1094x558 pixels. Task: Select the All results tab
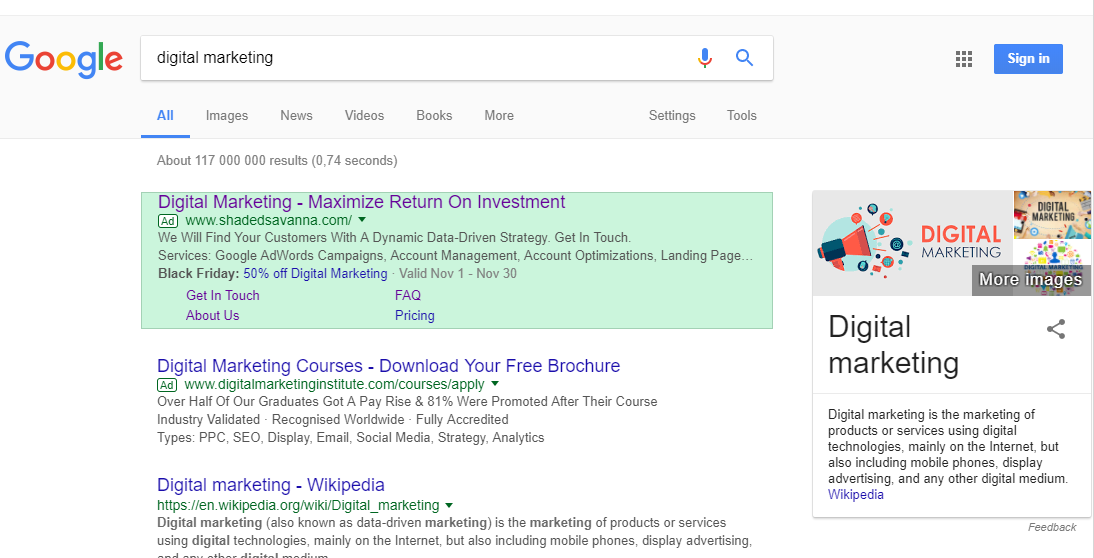click(x=165, y=116)
